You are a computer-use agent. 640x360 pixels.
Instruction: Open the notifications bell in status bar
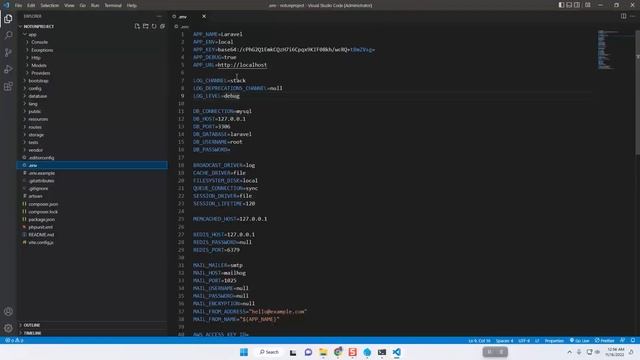click(x=633, y=340)
